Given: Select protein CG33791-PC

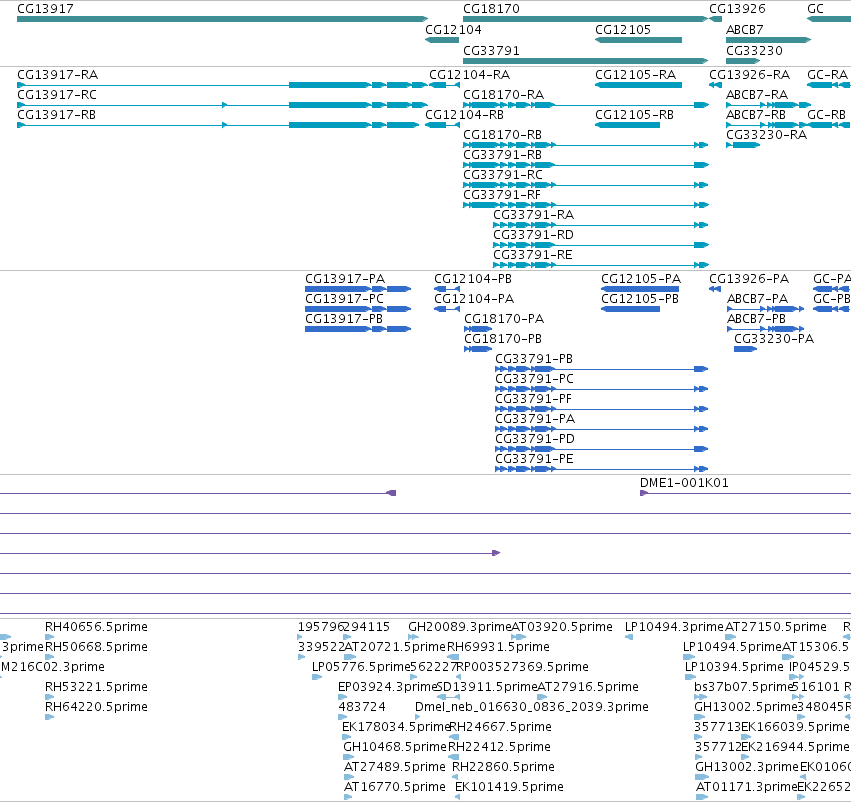Looking at the screenshot, I should 601,390.
